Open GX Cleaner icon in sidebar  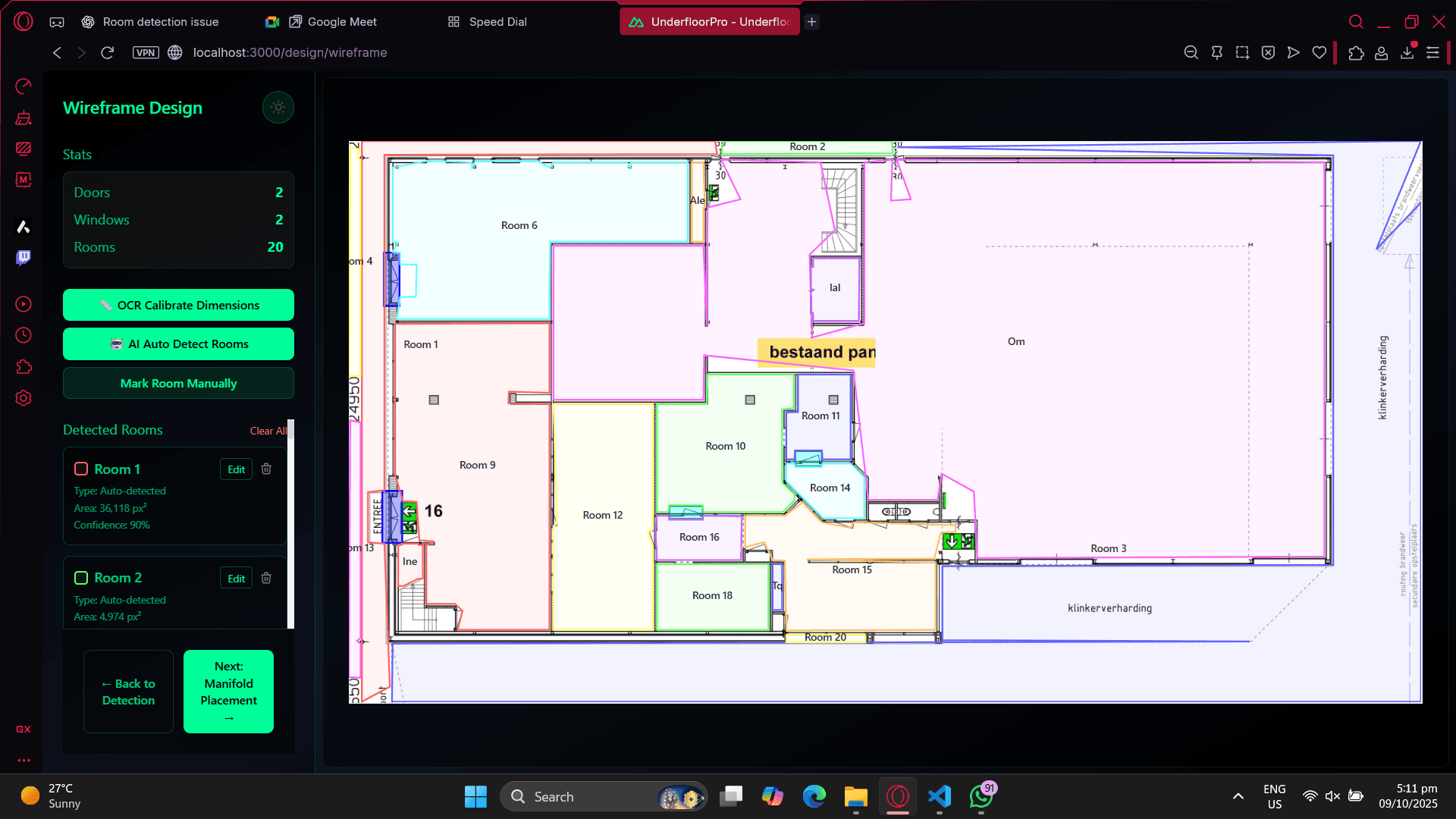click(x=24, y=118)
